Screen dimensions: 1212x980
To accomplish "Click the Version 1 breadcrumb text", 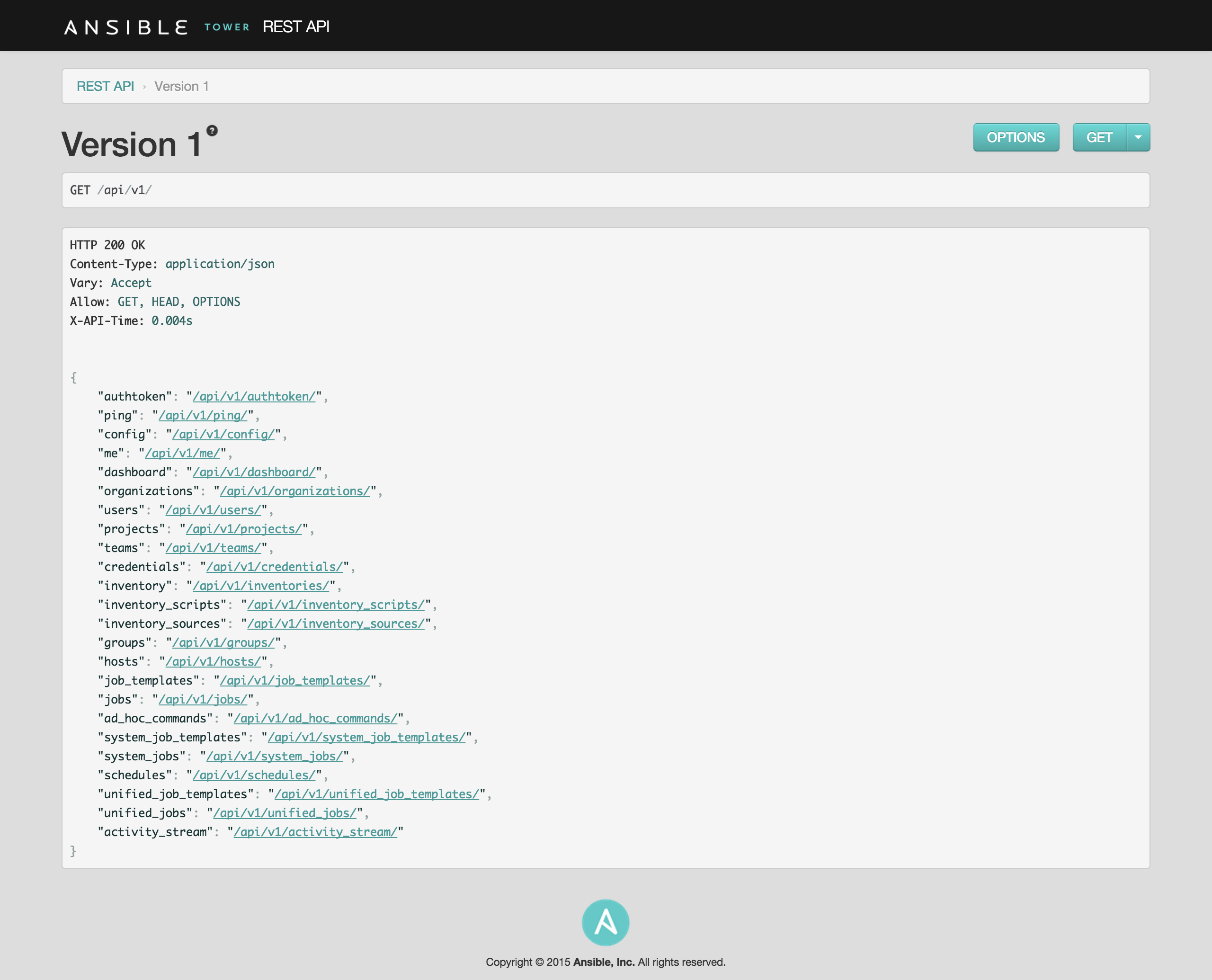I will (182, 86).
